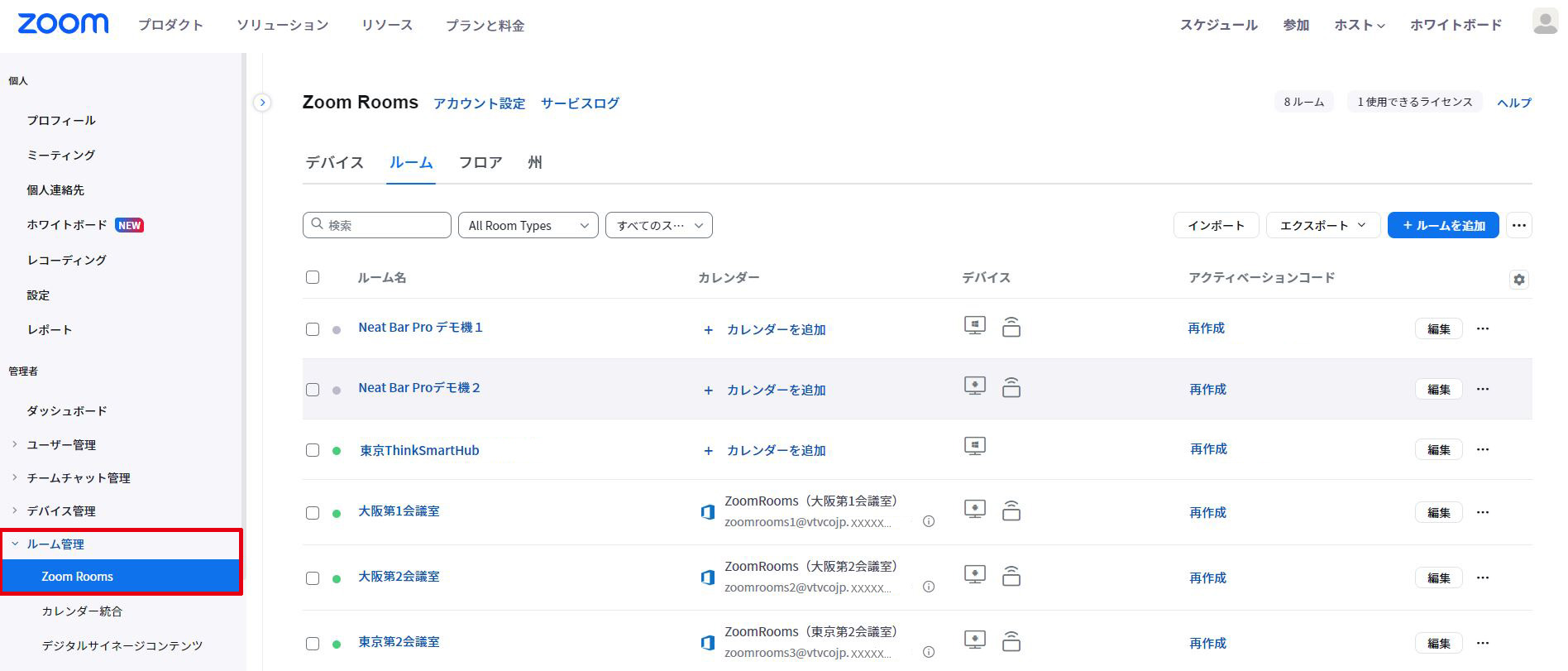Open the row menu for 東京ThinkSmartHub
This screenshot has height=671, width=1568.
[x=1483, y=449]
